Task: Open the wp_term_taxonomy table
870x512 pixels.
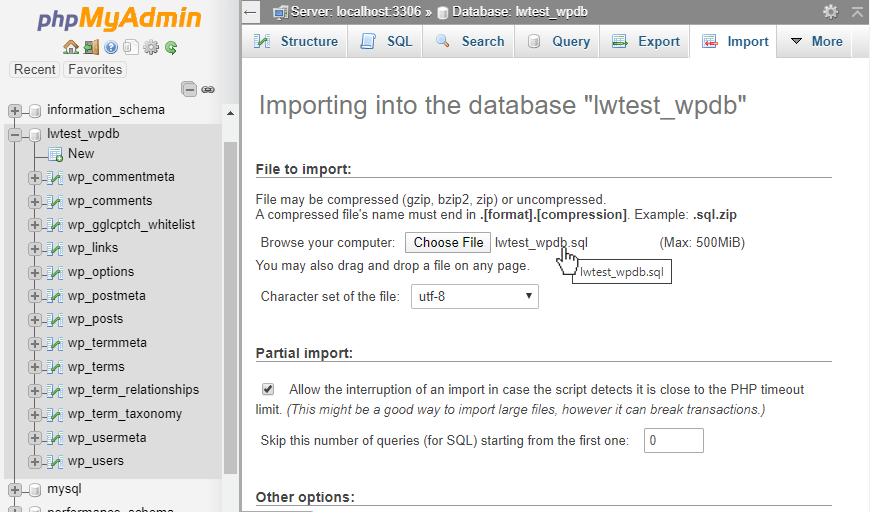Action: pos(125,414)
